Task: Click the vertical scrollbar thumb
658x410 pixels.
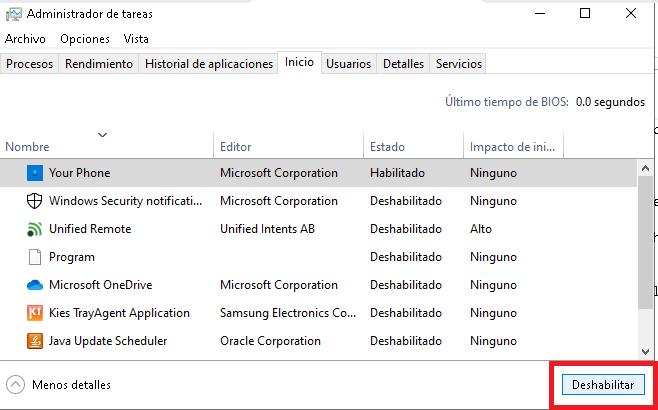Action: coord(645,243)
